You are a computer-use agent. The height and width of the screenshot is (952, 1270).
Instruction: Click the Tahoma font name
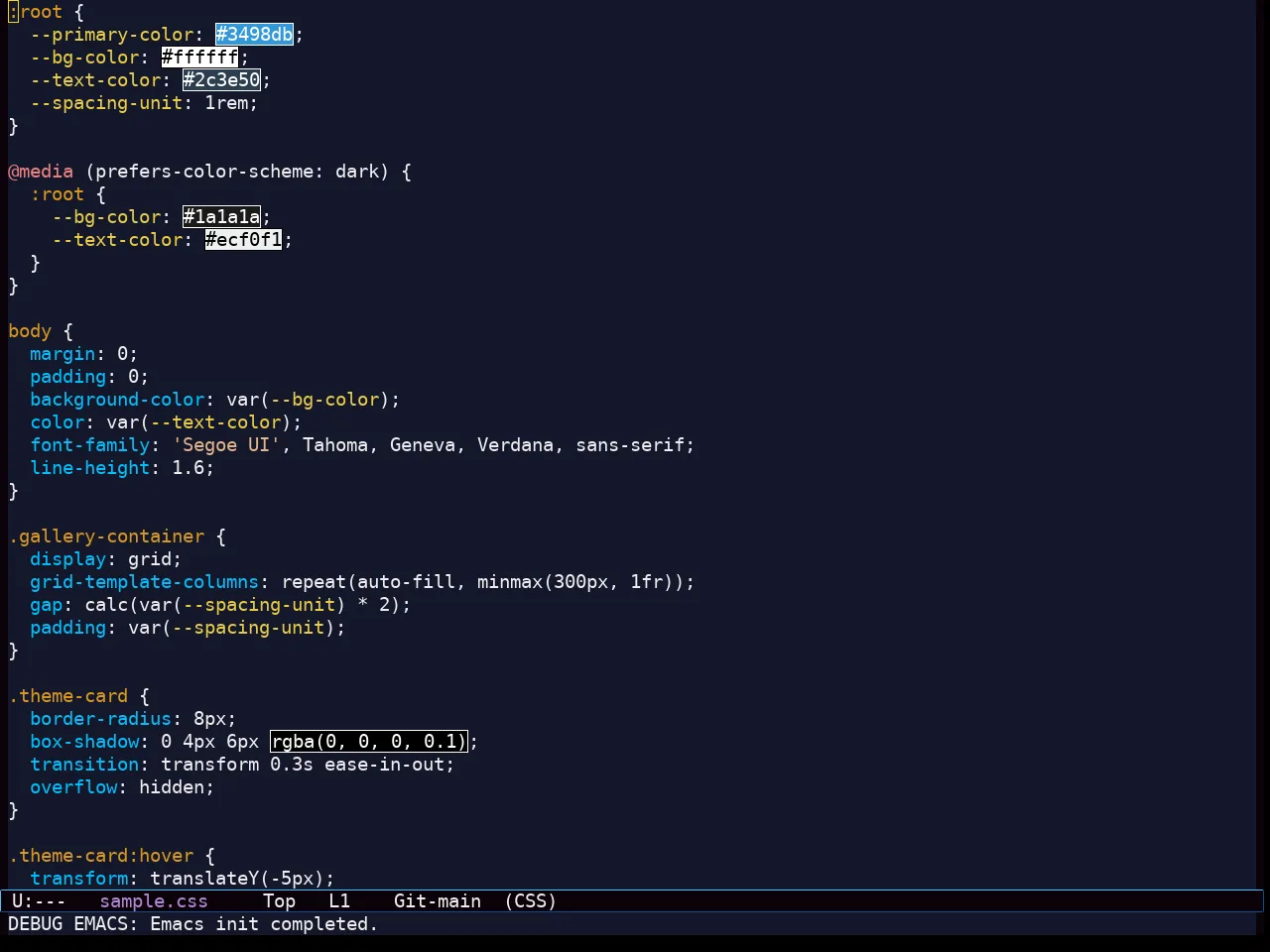[335, 445]
